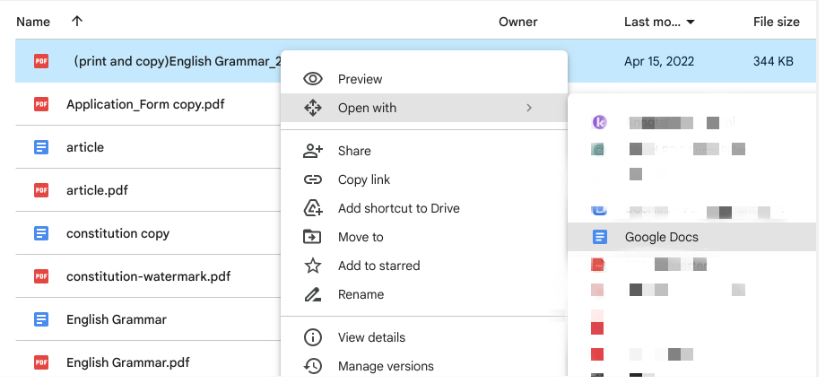The height and width of the screenshot is (377, 819).
Task: Click PDF icon of Application_Form copy.pdf
Action: [x=41, y=104]
